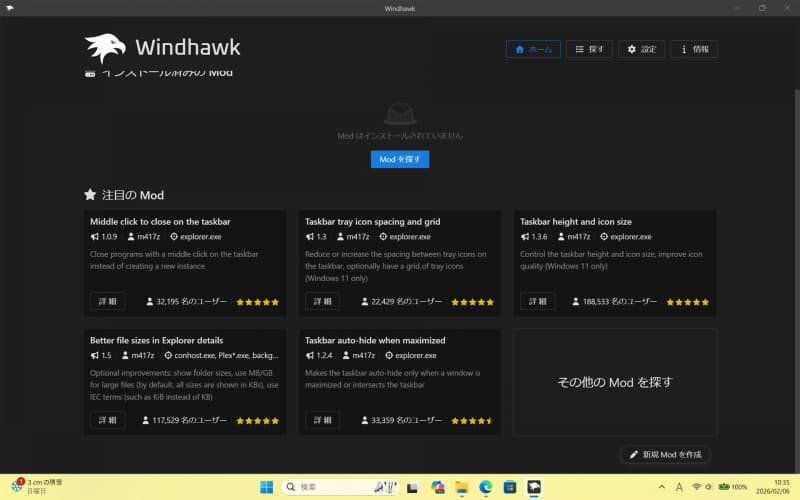This screenshot has height=500, width=800.
Task: Click the Taskbar height and icon size title
Action: coord(576,221)
